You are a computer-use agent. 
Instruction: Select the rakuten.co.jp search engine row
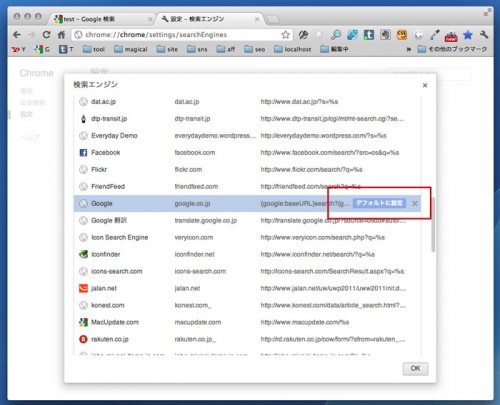pyautogui.click(x=247, y=339)
